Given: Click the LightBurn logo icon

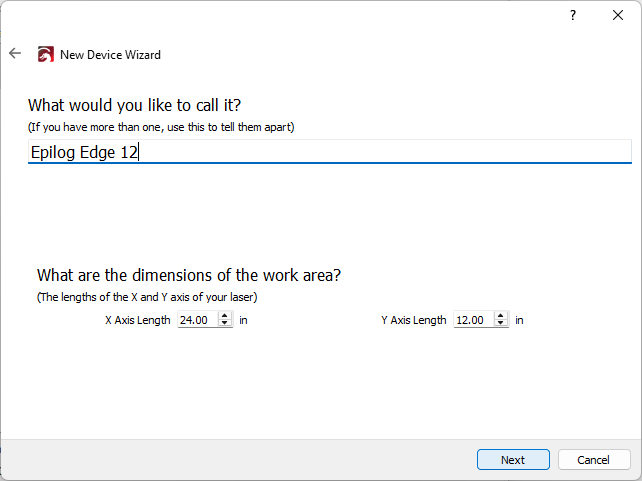Looking at the screenshot, I should click(45, 55).
